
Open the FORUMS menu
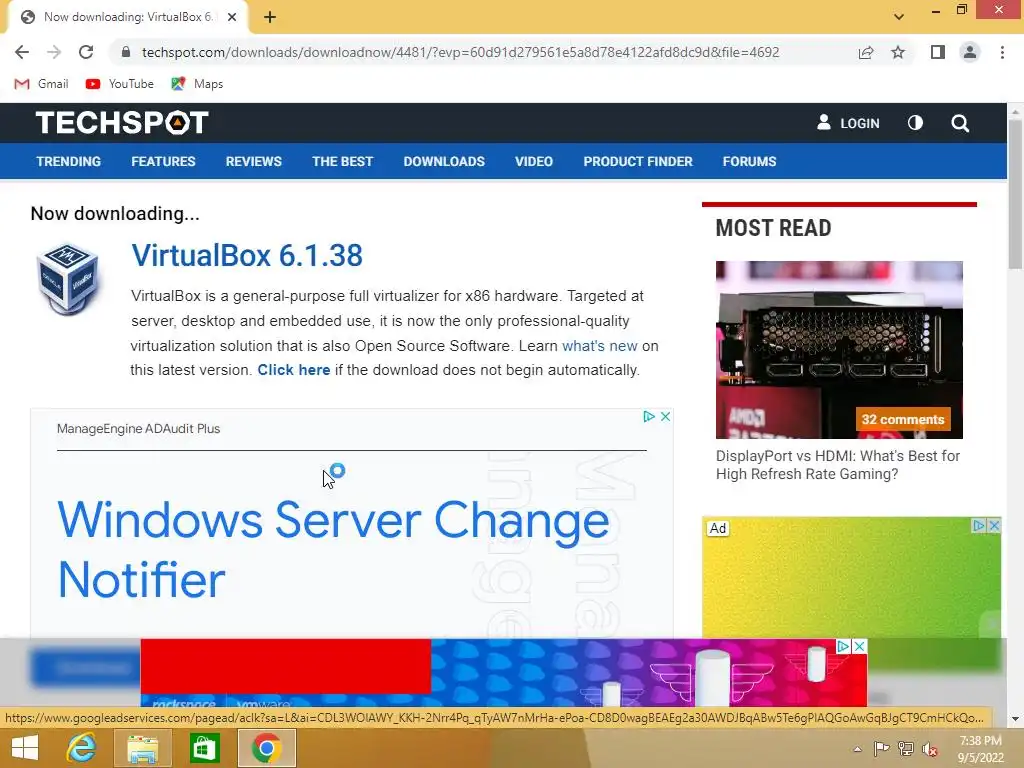pos(749,161)
